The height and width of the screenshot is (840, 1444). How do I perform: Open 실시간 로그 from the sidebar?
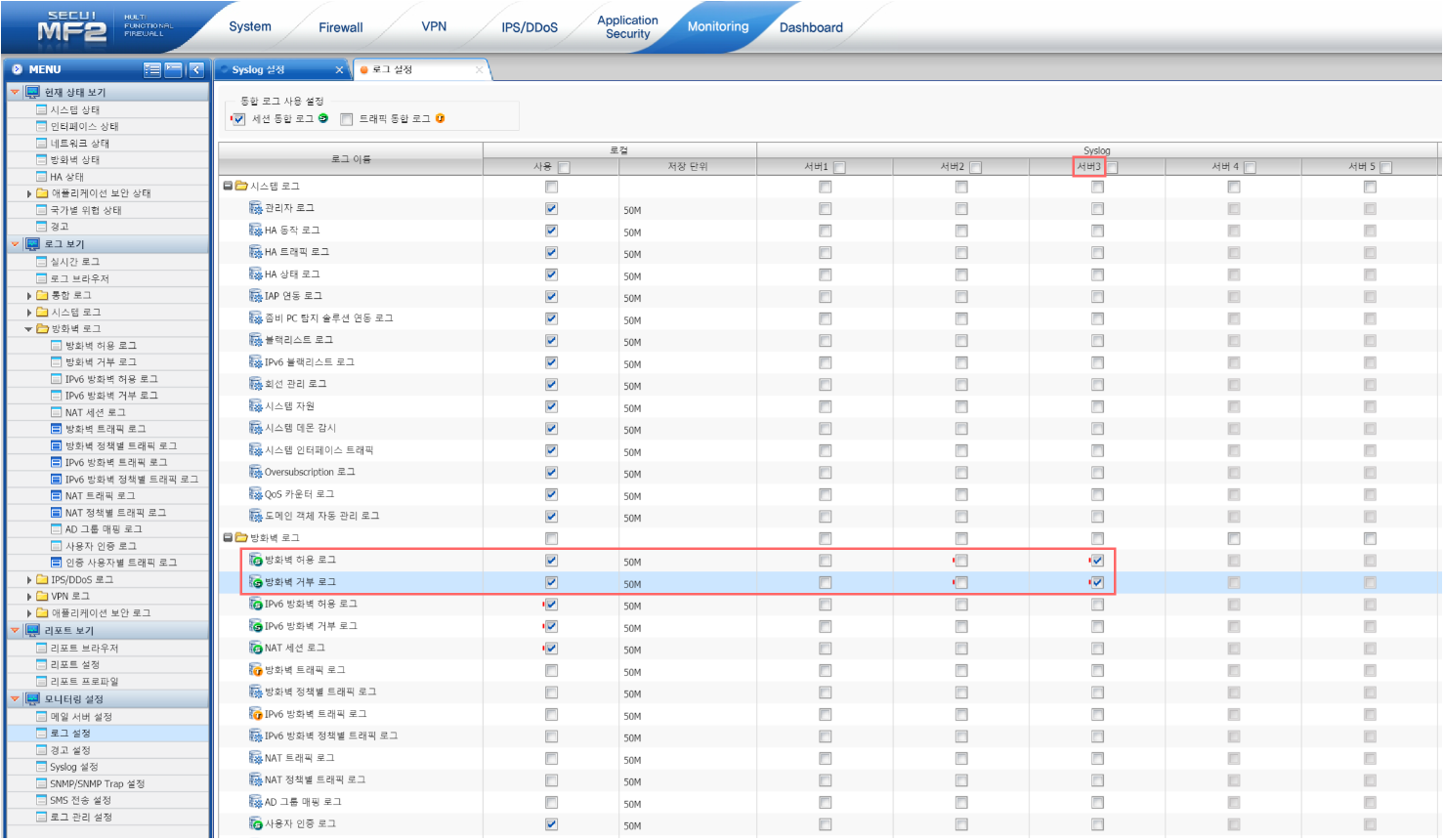[x=75, y=262]
